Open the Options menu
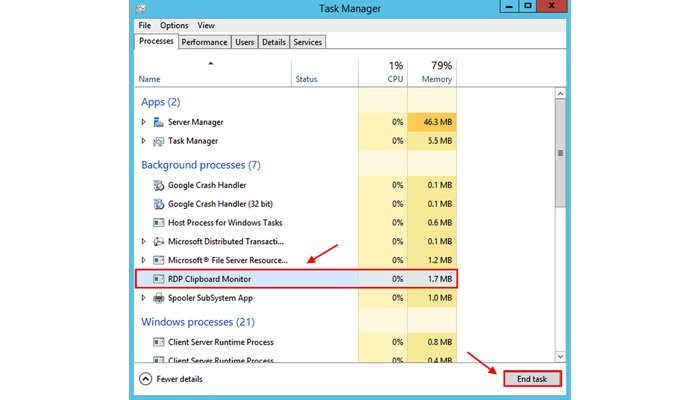 click(x=174, y=25)
